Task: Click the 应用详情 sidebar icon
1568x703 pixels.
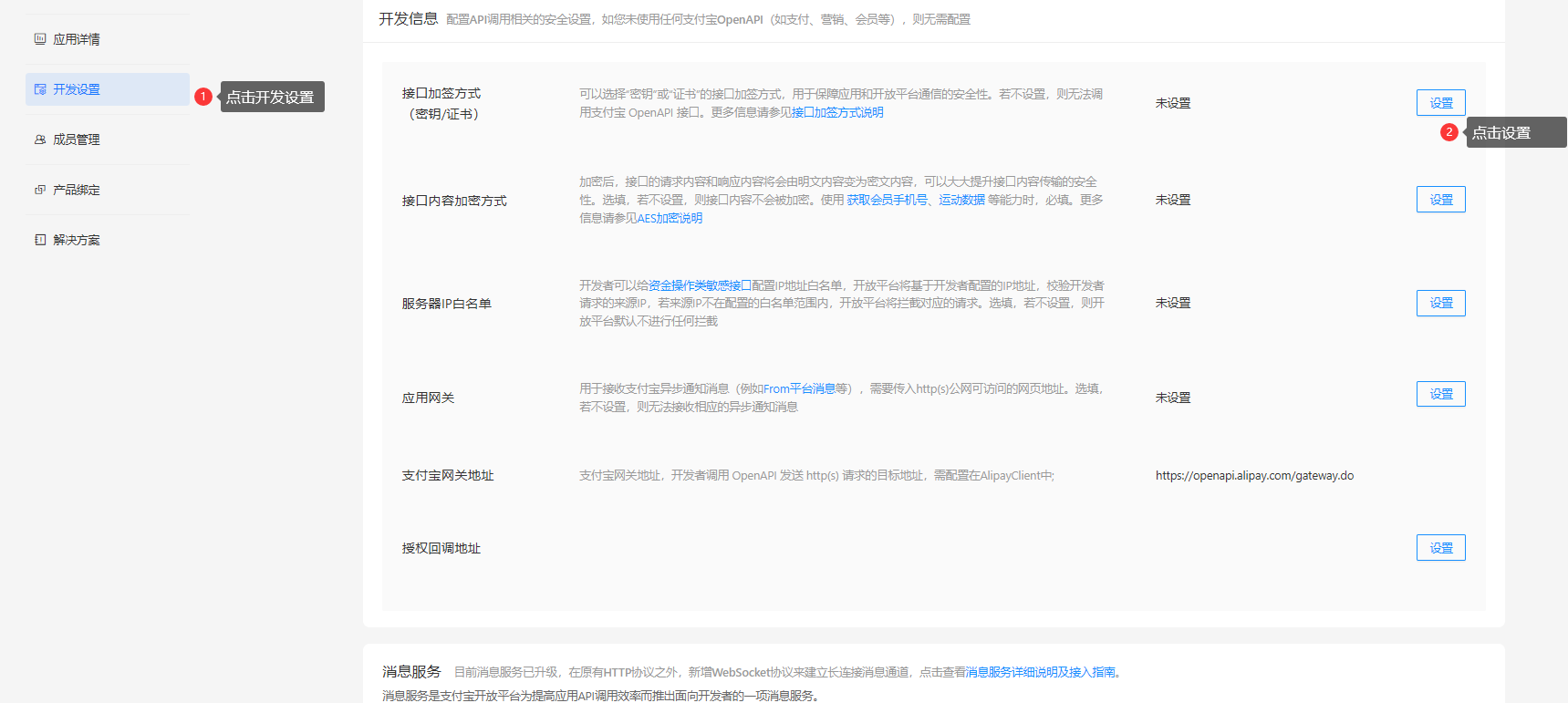Action: coord(40,39)
